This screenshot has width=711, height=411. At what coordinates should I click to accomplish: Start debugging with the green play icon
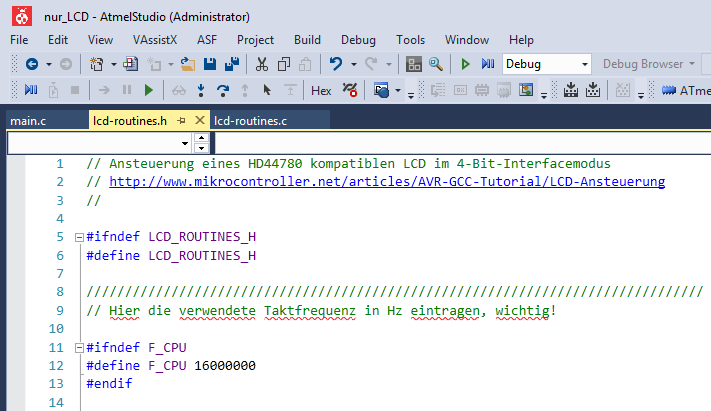click(x=465, y=64)
